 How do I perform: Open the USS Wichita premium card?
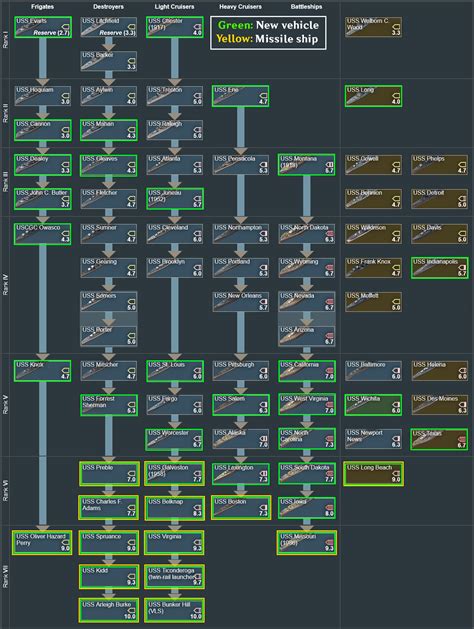pos(373,405)
